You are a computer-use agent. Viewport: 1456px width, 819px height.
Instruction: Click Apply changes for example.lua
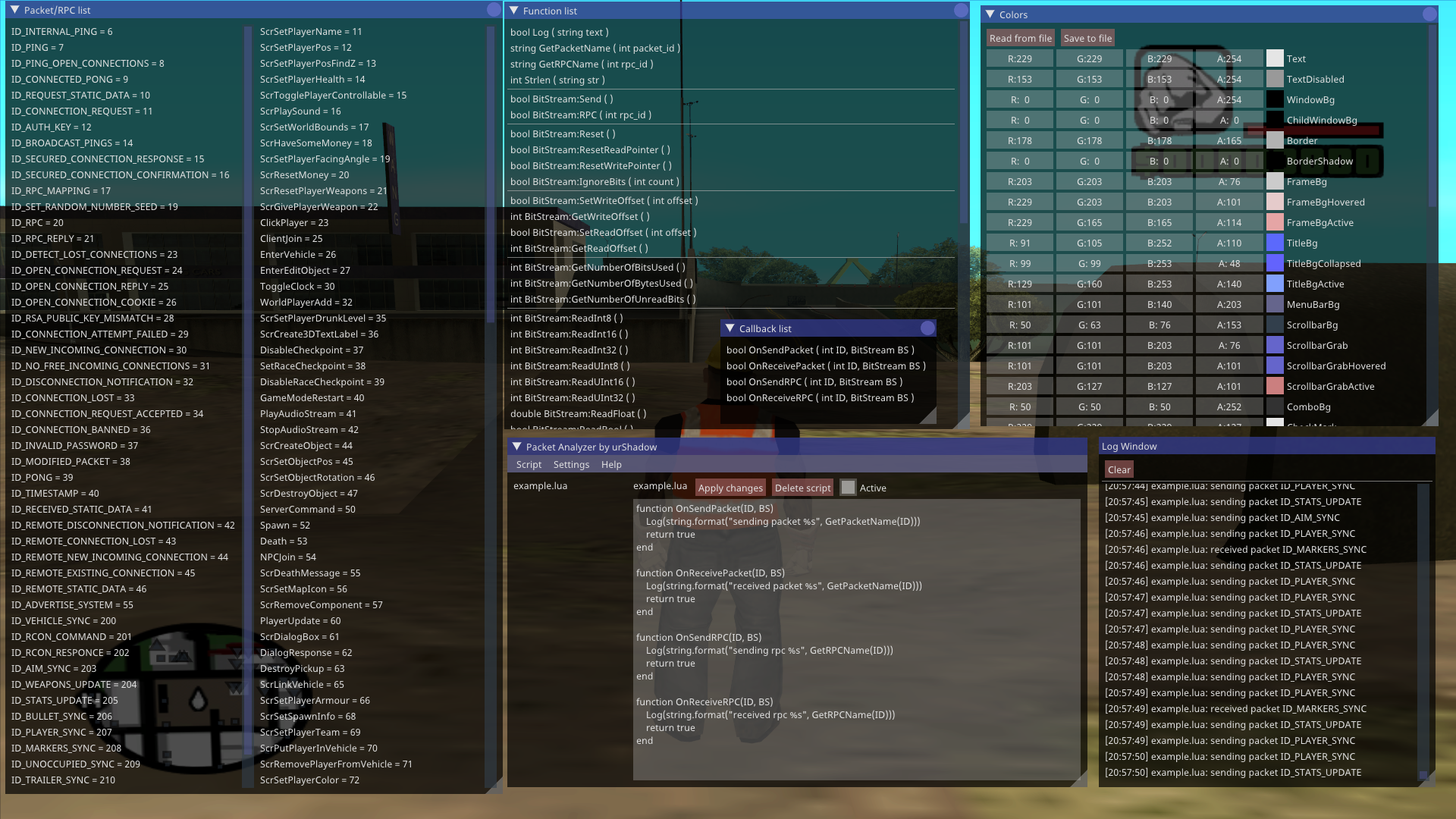pos(730,487)
